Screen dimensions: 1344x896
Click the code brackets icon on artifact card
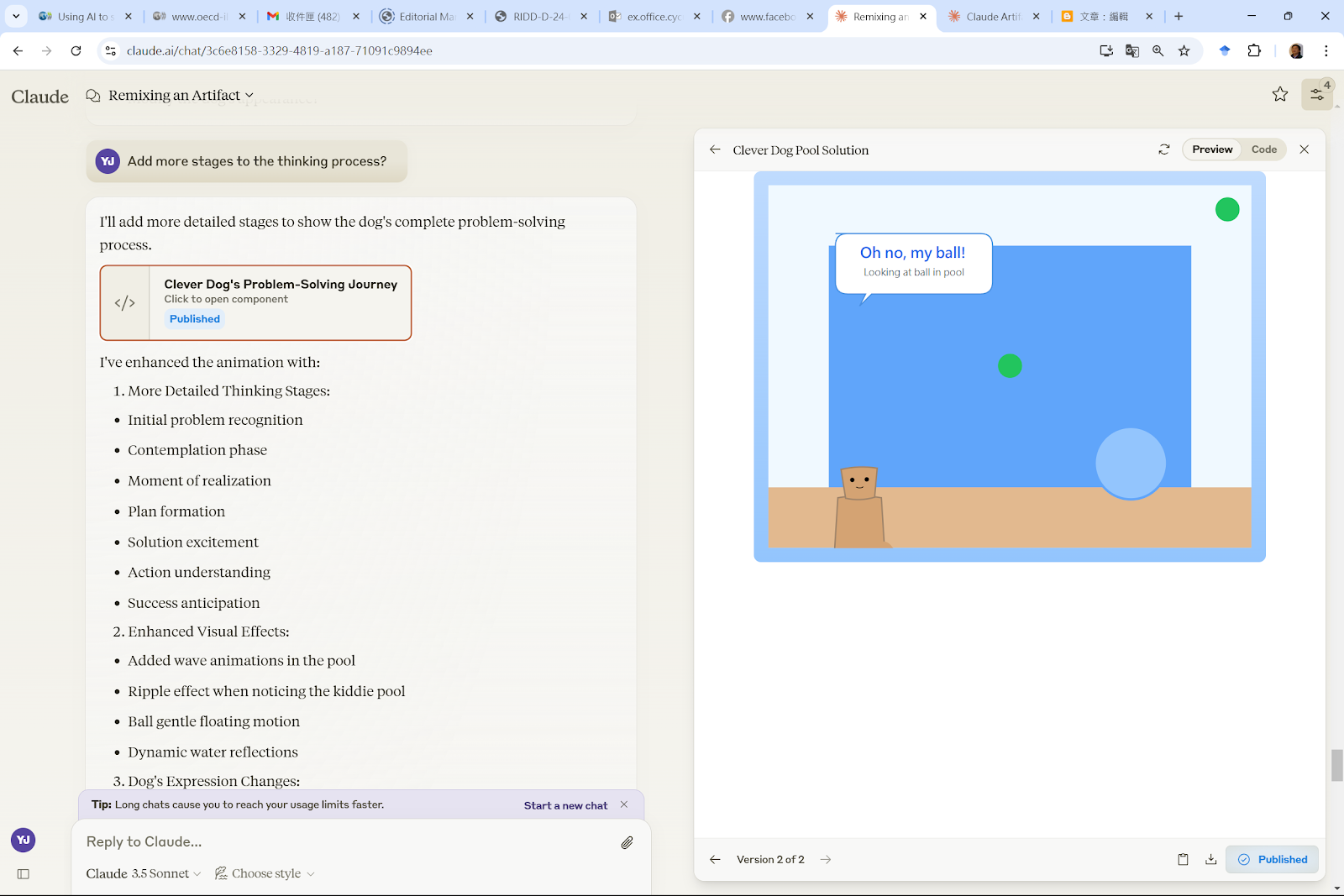tap(124, 303)
